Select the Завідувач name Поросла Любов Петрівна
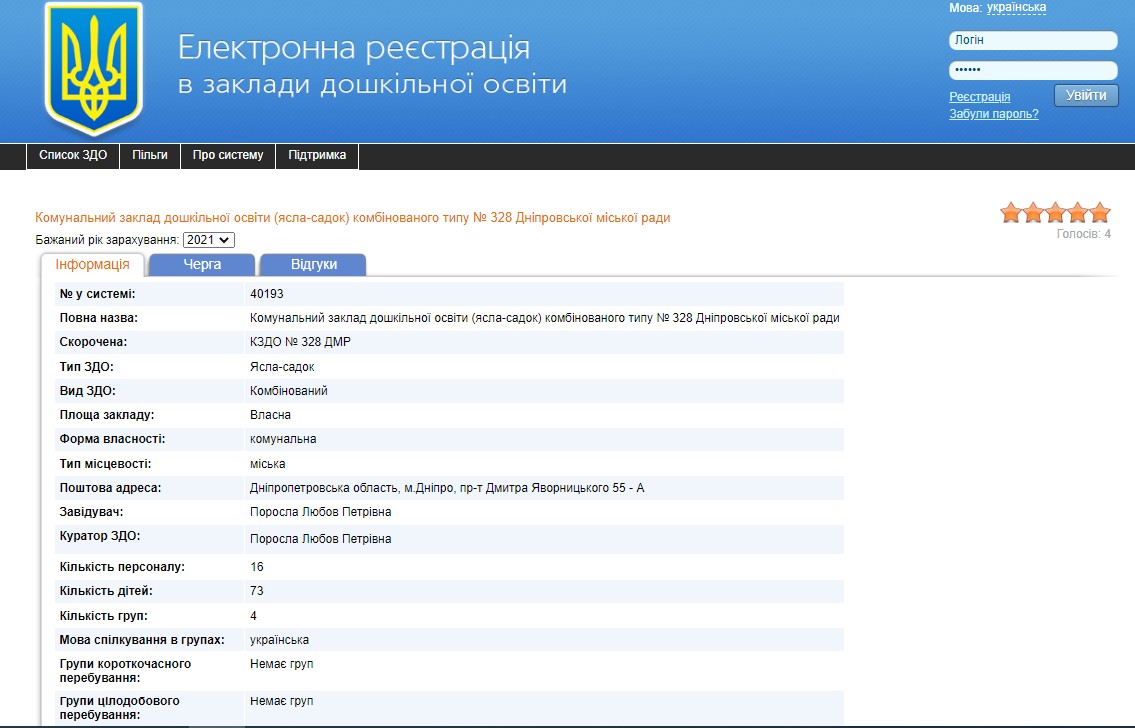 [320, 512]
